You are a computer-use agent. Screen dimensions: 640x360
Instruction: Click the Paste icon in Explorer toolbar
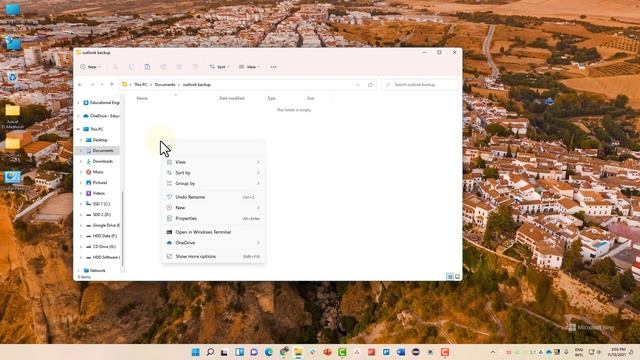[x=147, y=67]
